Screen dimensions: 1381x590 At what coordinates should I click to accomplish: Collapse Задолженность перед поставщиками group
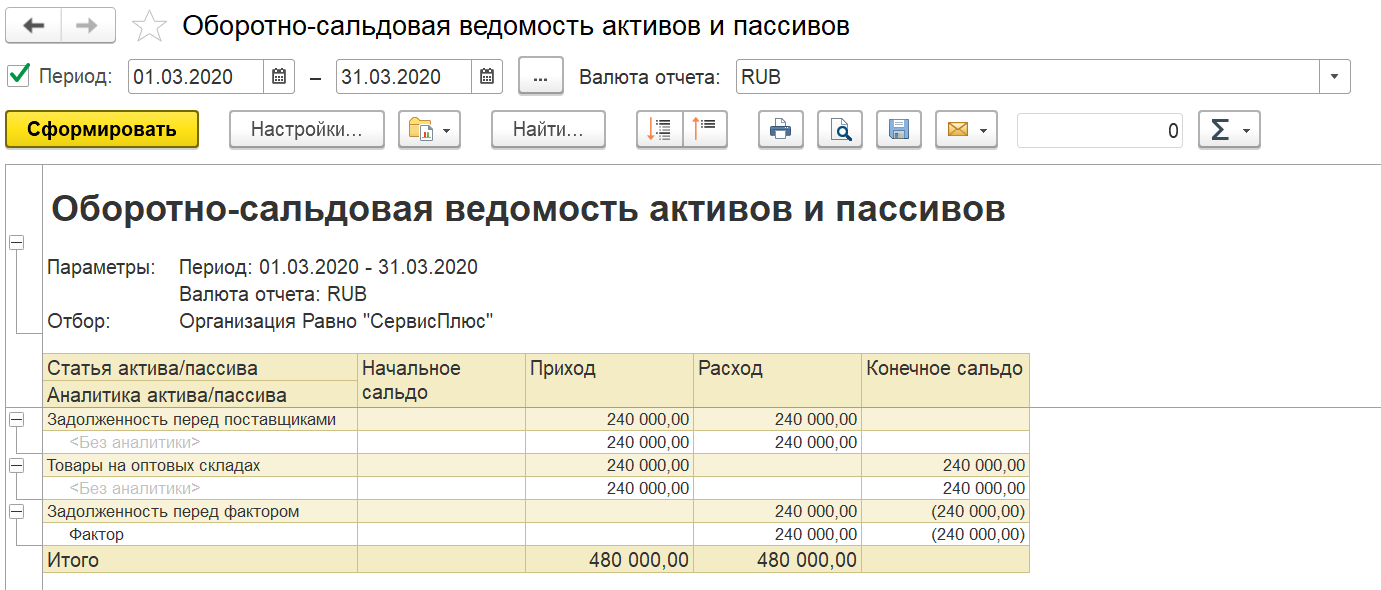click(x=16, y=420)
